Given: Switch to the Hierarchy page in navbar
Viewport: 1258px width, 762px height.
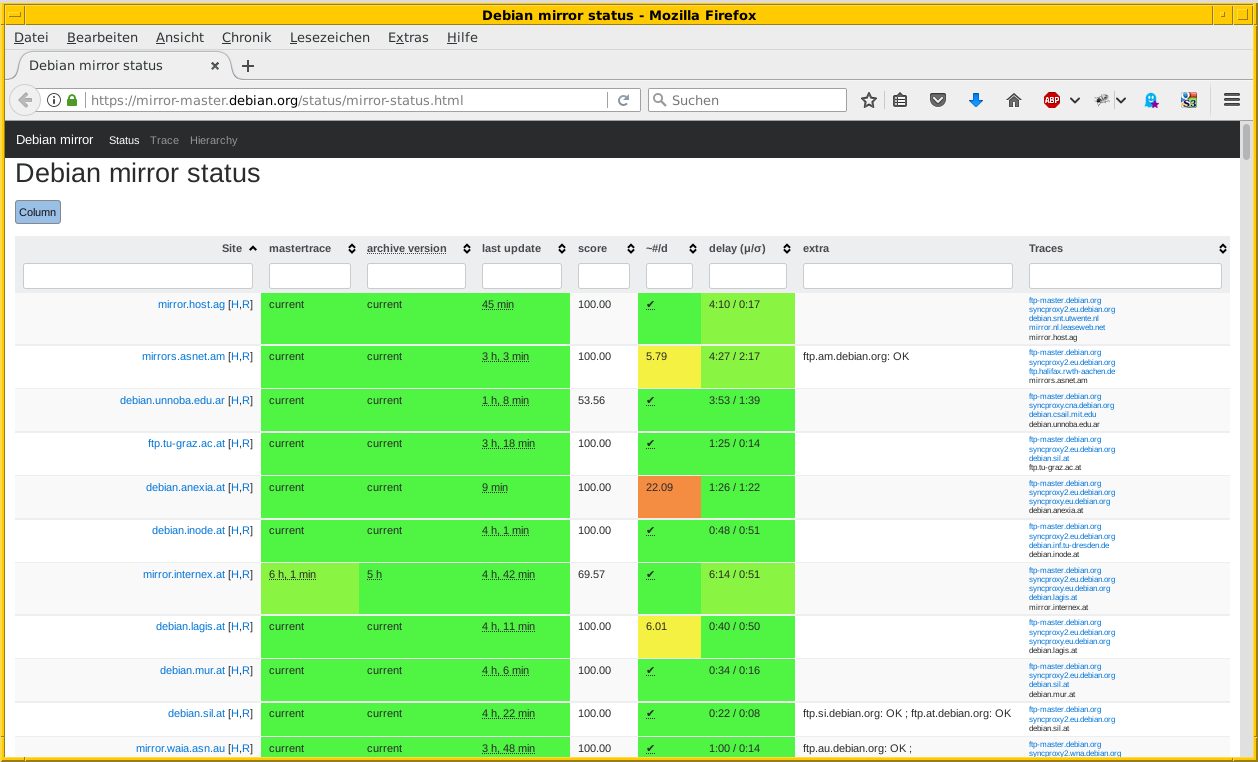Looking at the screenshot, I should click(x=213, y=140).
